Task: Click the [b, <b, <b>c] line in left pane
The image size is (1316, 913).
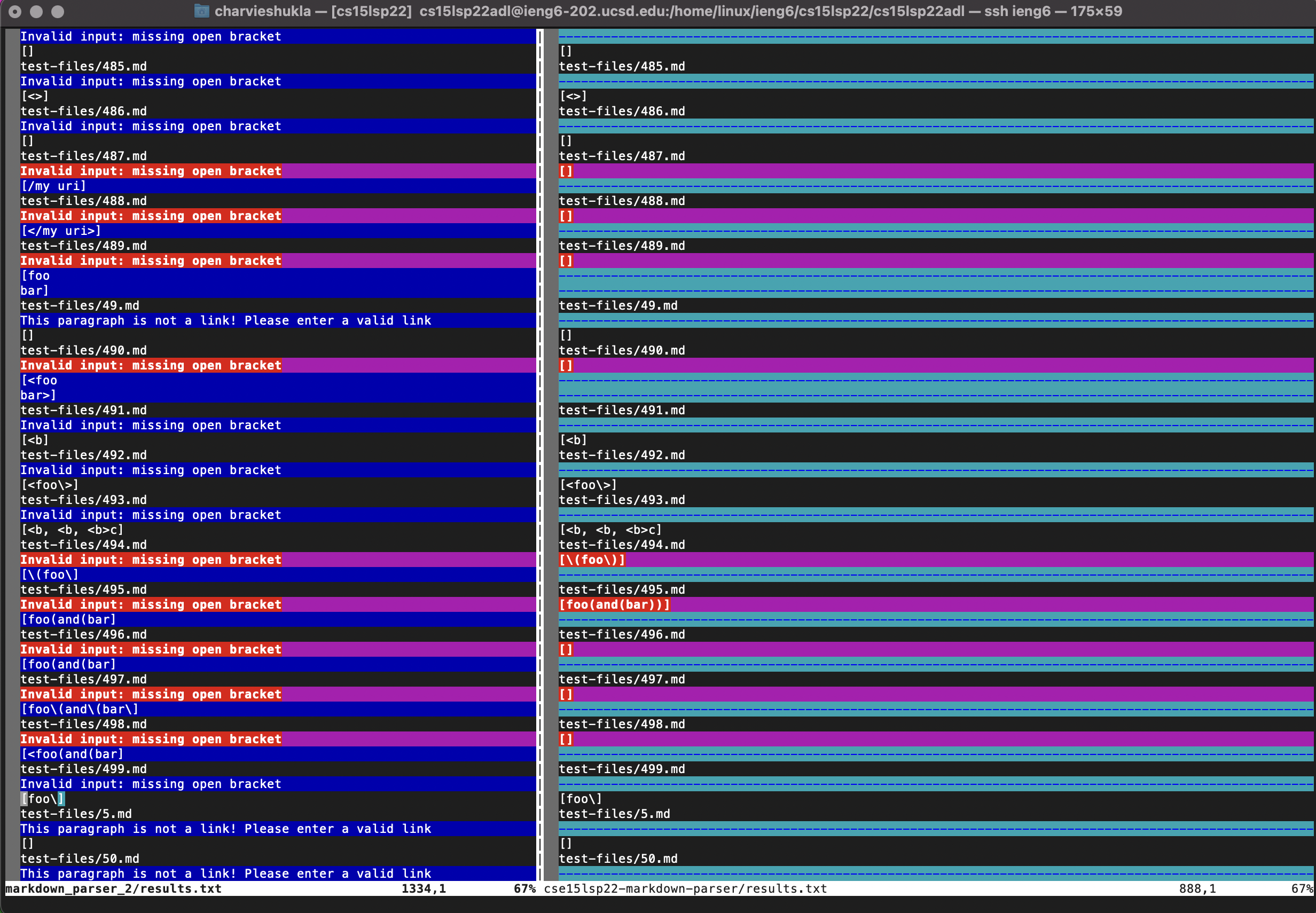Action: click(x=72, y=530)
